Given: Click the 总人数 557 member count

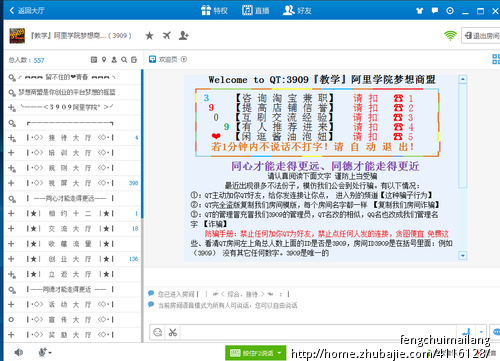Looking at the screenshot, I should coord(26,60).
